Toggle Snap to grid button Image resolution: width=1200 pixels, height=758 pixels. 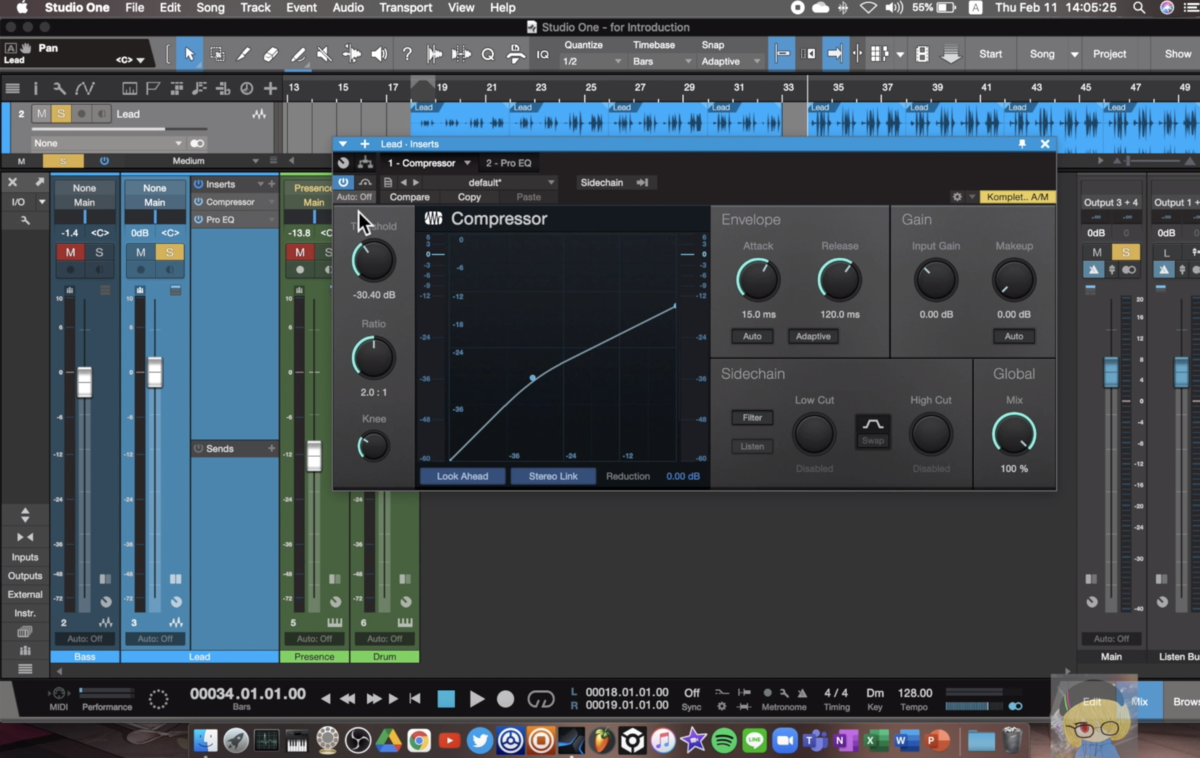point(782,54)
